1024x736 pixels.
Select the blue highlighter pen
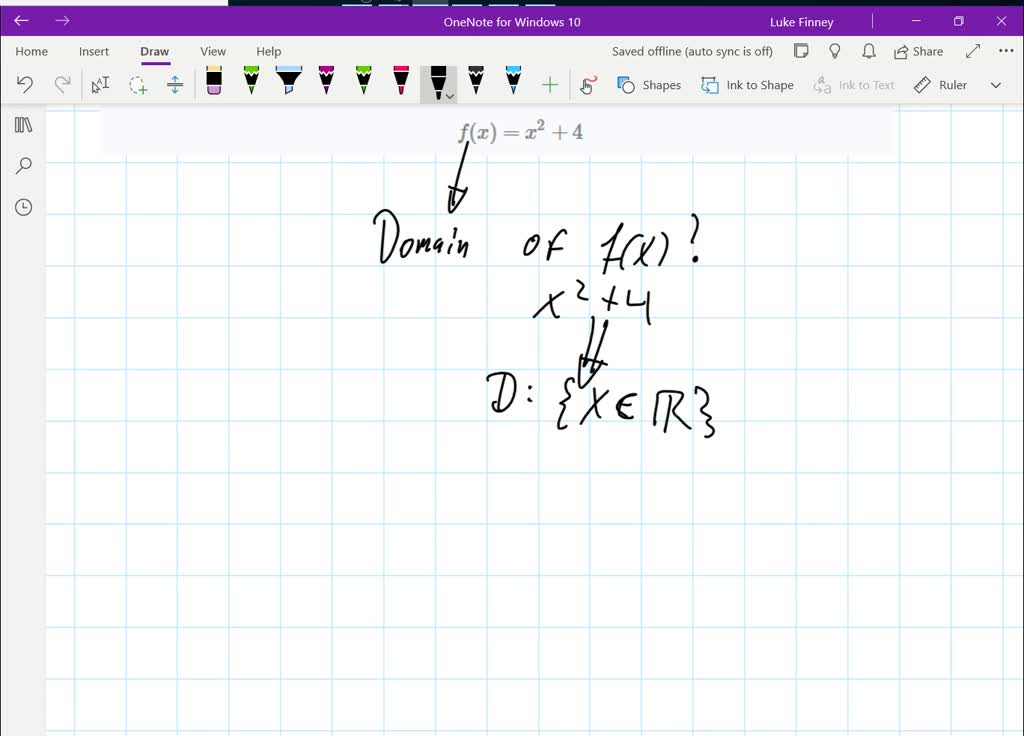[x=288, y=84]
